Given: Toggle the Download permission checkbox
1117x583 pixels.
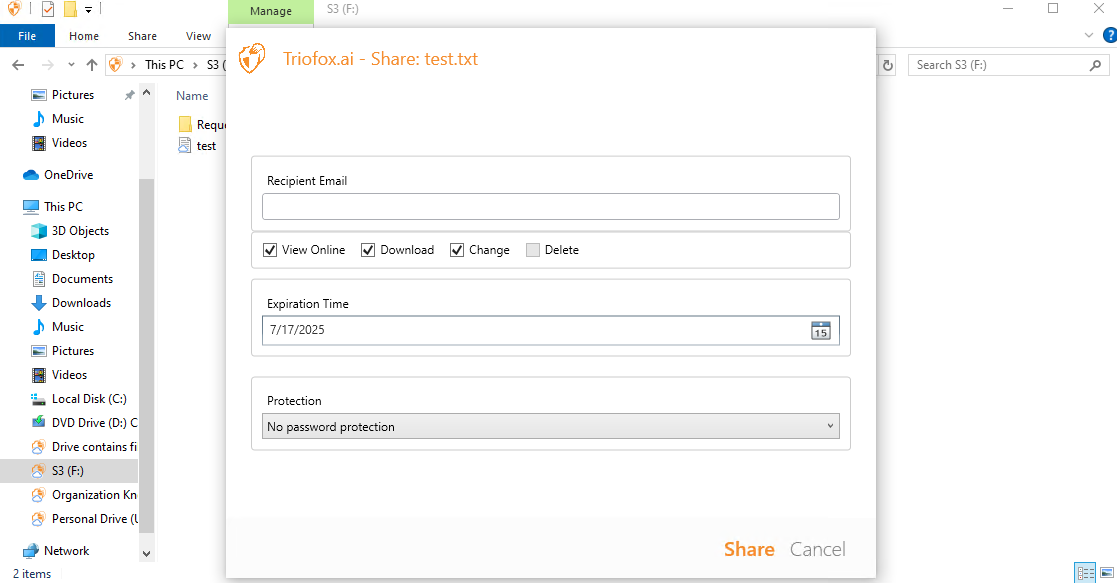Looking at the screenshot, I should (x=368, y=250).
